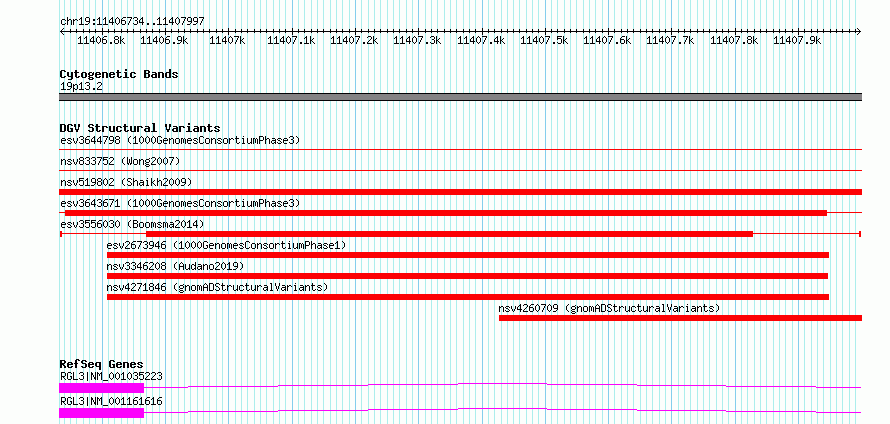Open the RGL3|NM_001035223 gene label

tap(111, 376)
